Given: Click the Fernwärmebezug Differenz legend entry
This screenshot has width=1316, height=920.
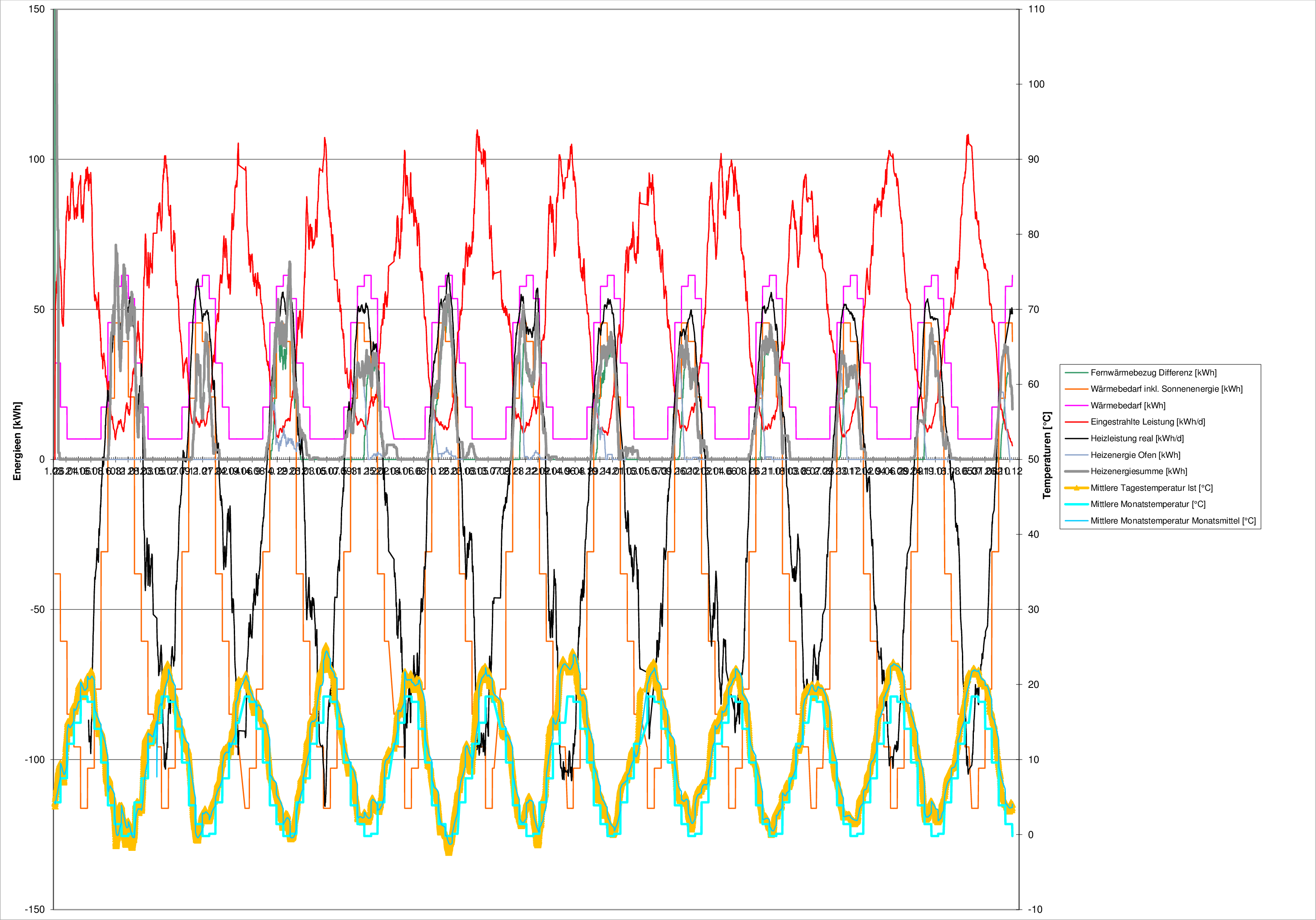Looking at the screenshot, I should coord(1153,373).
